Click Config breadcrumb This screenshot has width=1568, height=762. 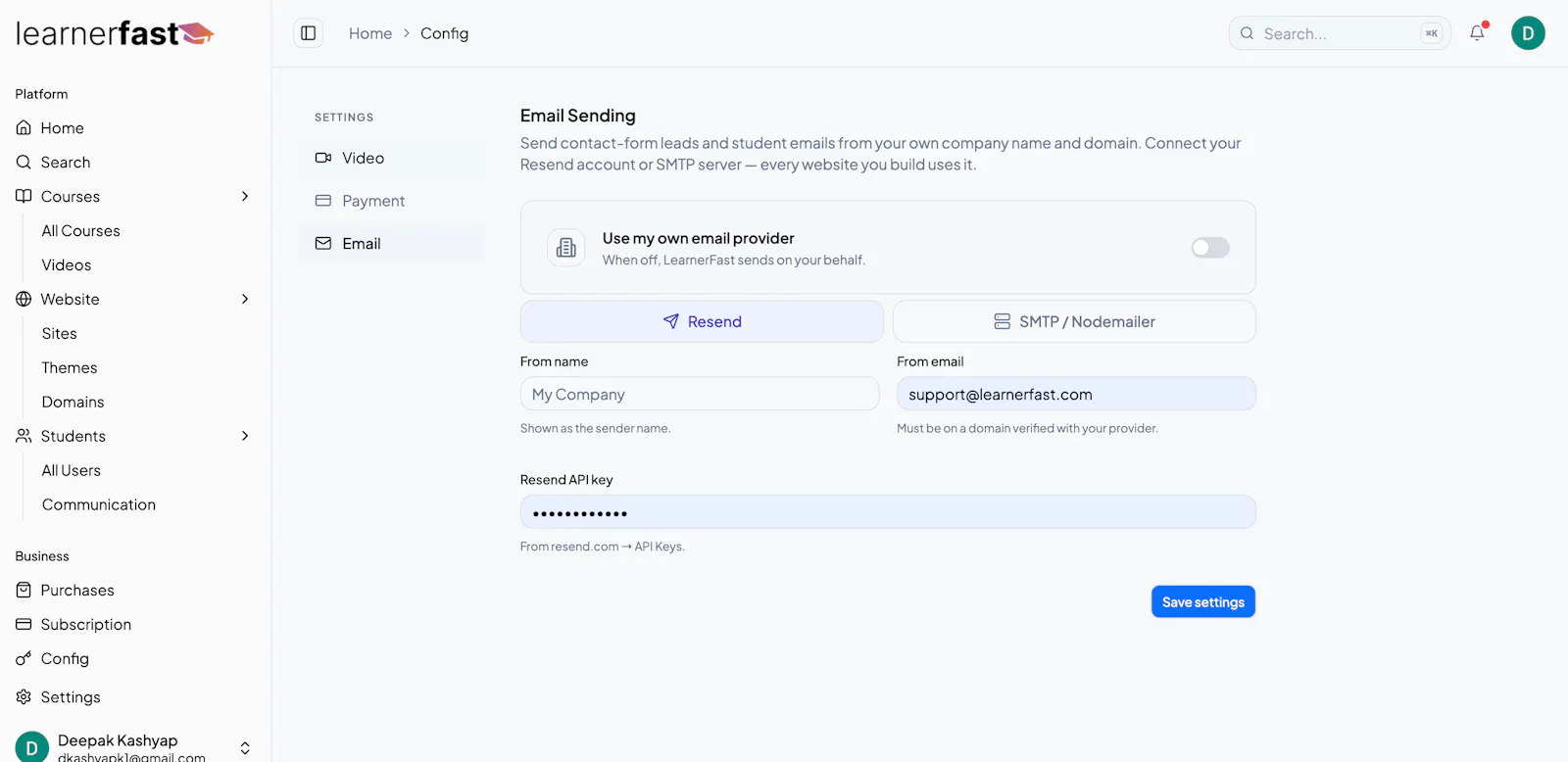point(445,33)
